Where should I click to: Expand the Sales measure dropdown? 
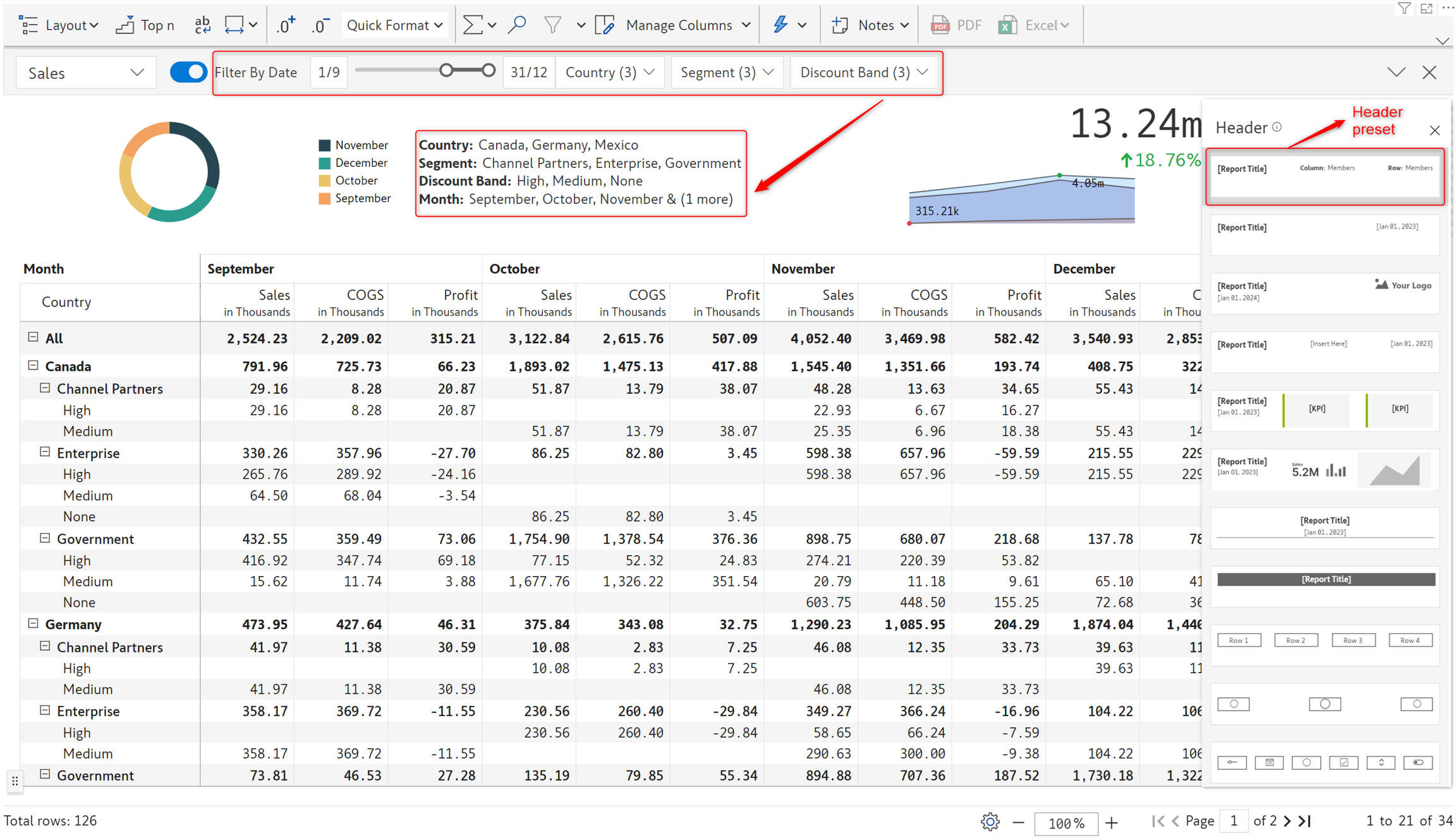(85, 73)
